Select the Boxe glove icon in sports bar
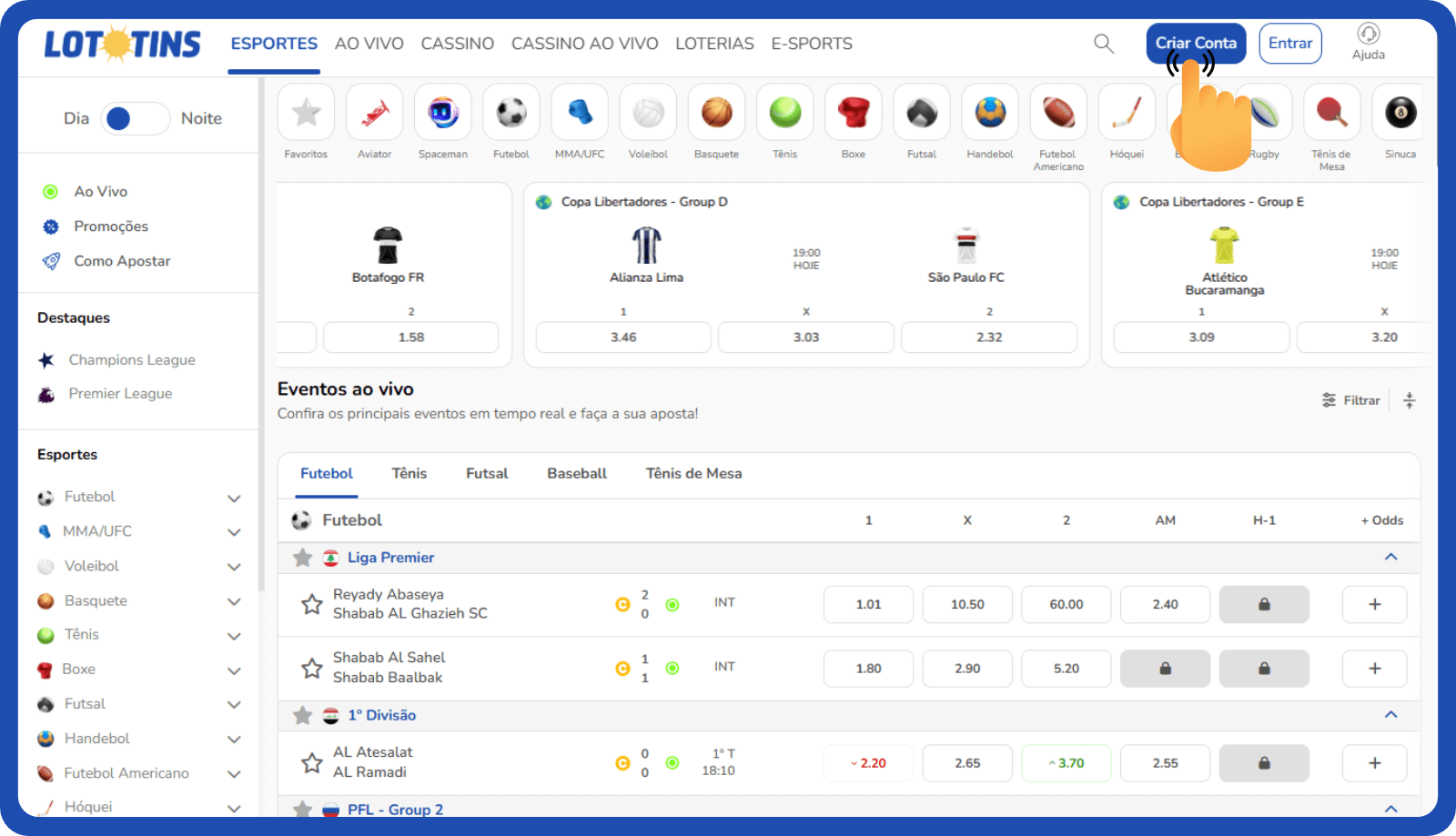This screenshot has width=1456, height=836. (x=854, y=113)
